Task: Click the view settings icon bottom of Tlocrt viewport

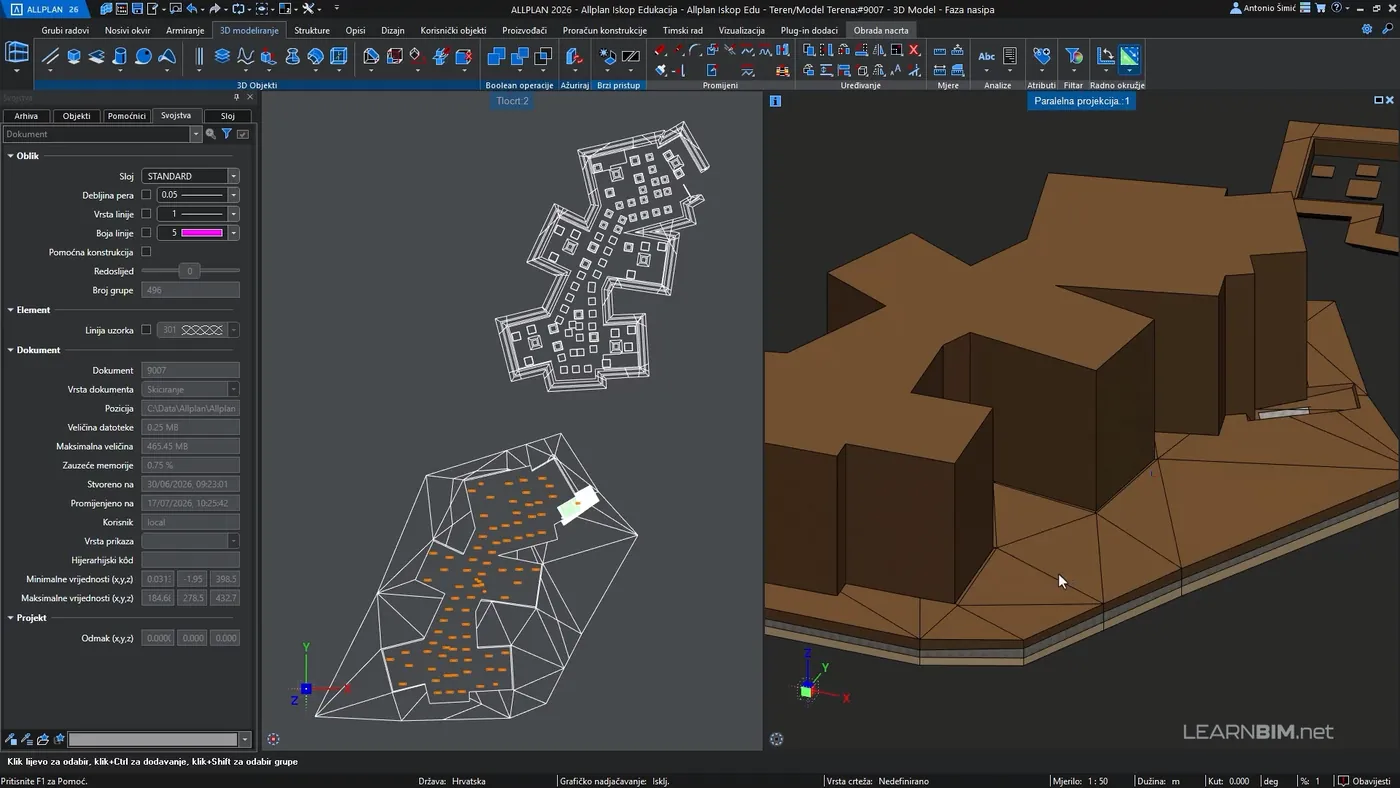Action: [x=273, y=739]
